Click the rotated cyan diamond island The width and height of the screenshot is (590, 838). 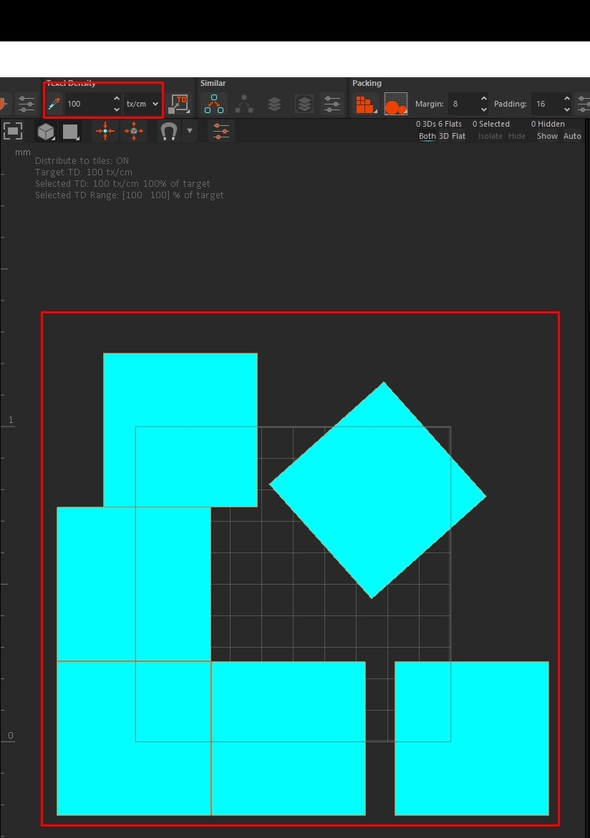point(377,490)
